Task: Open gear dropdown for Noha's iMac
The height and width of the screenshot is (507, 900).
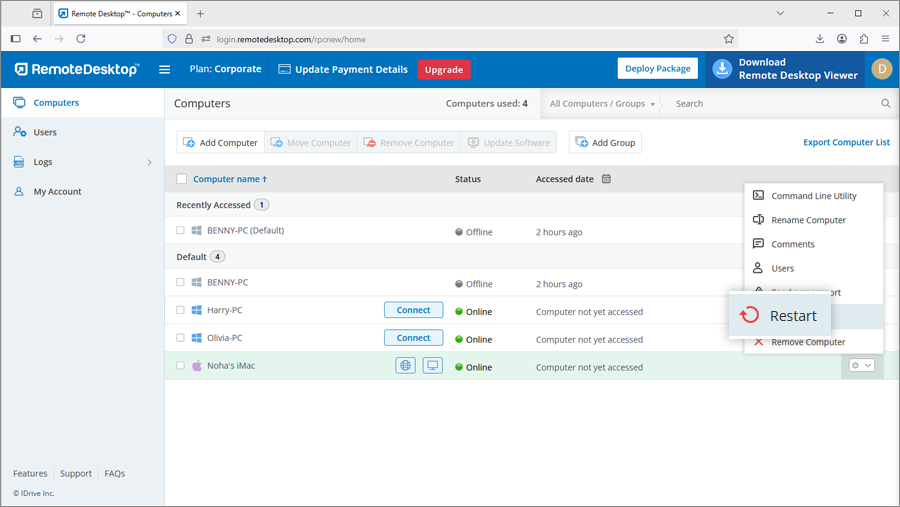Action: (861, 366)
